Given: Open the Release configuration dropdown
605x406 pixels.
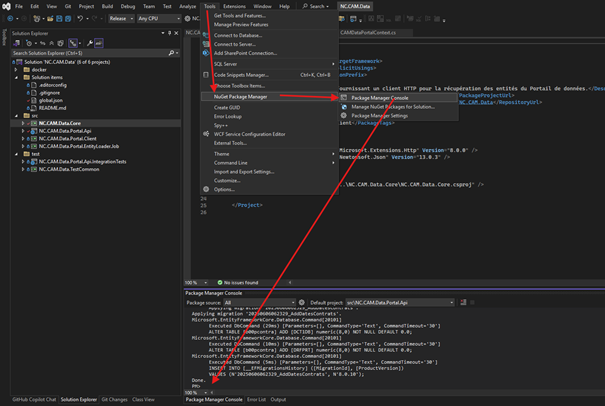Looking at the screenshot, I should point(121,18).
